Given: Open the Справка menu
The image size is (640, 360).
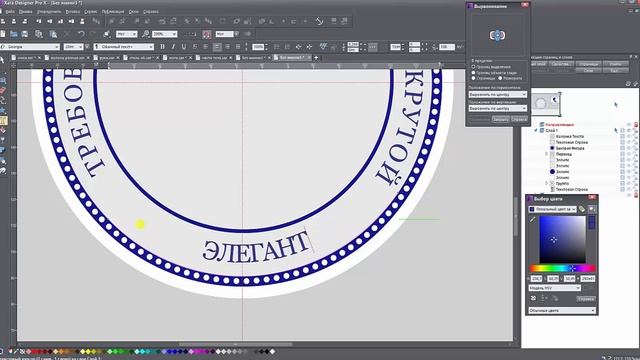Looking at the screenshot, I should (x=151, y=12).
